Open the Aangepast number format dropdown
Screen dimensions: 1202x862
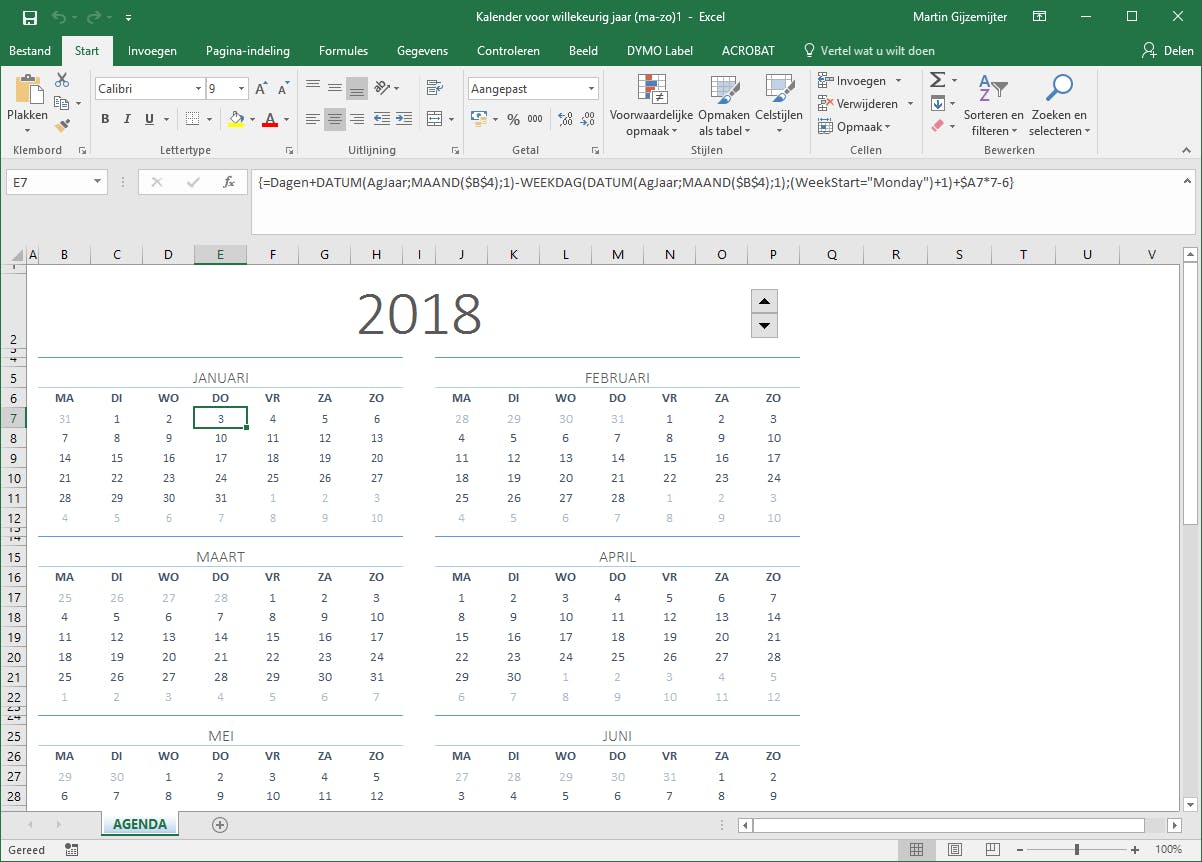(x=590, y=88)
